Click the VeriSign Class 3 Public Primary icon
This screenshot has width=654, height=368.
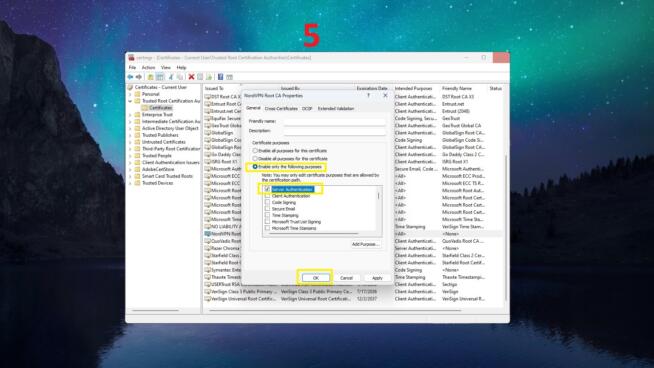coord(208,292)
